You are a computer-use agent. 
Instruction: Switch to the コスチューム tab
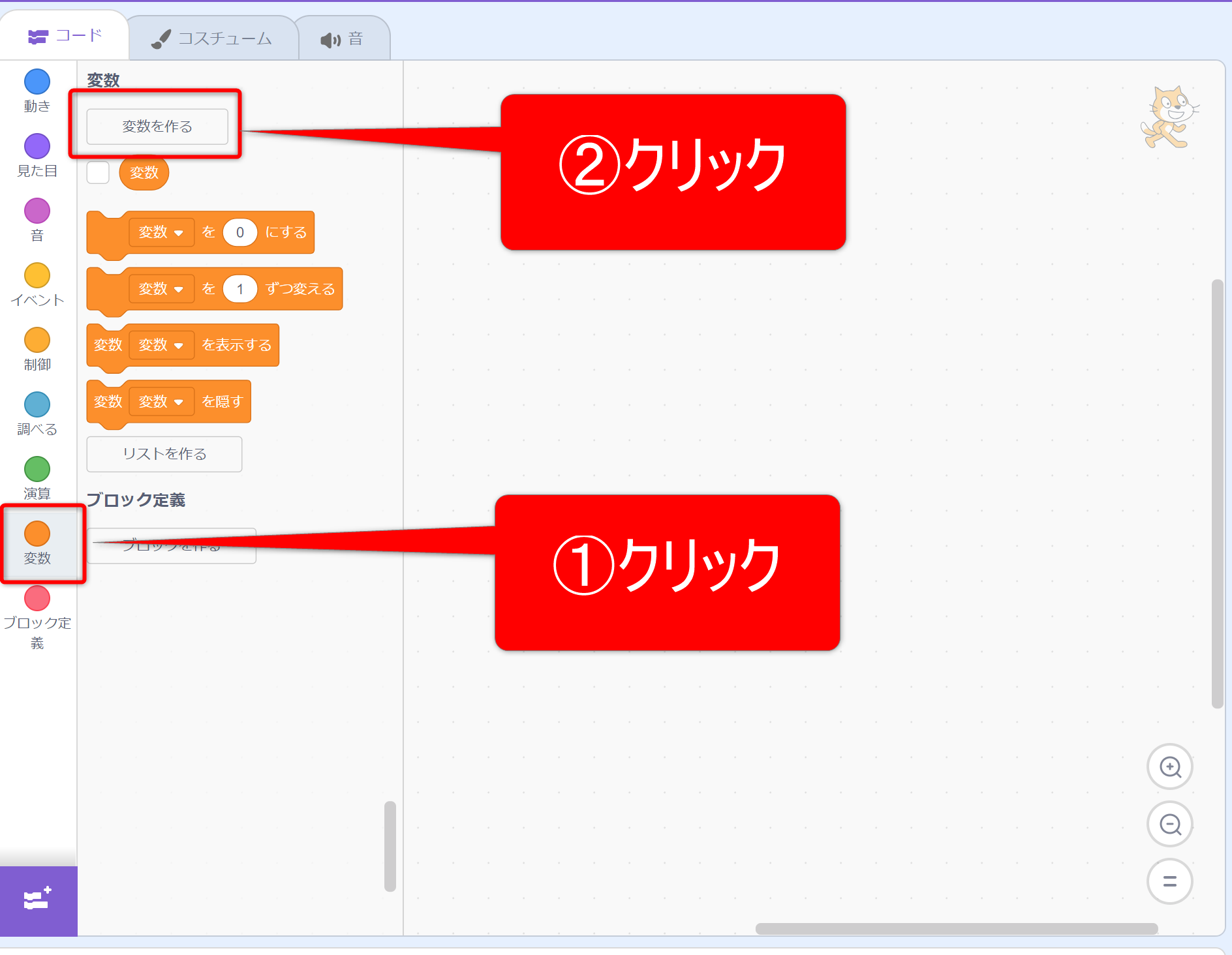(x=213, y=39)
